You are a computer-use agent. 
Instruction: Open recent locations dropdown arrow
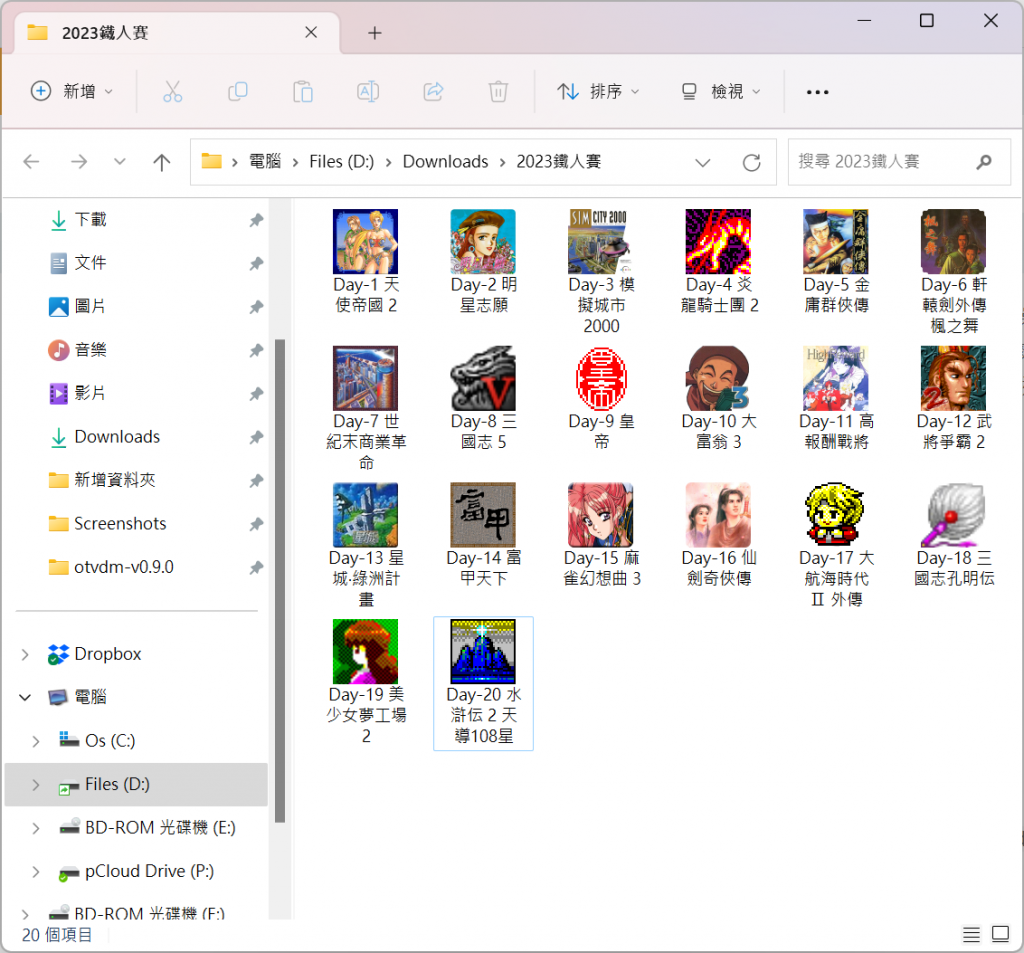tap(120, 161)
